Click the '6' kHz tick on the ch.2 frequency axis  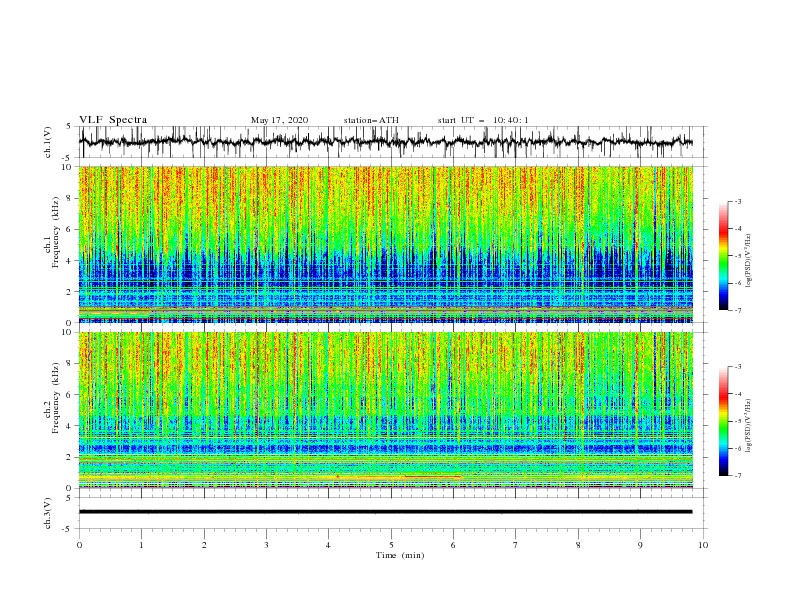pyautogui.click(x=70, y=395)
